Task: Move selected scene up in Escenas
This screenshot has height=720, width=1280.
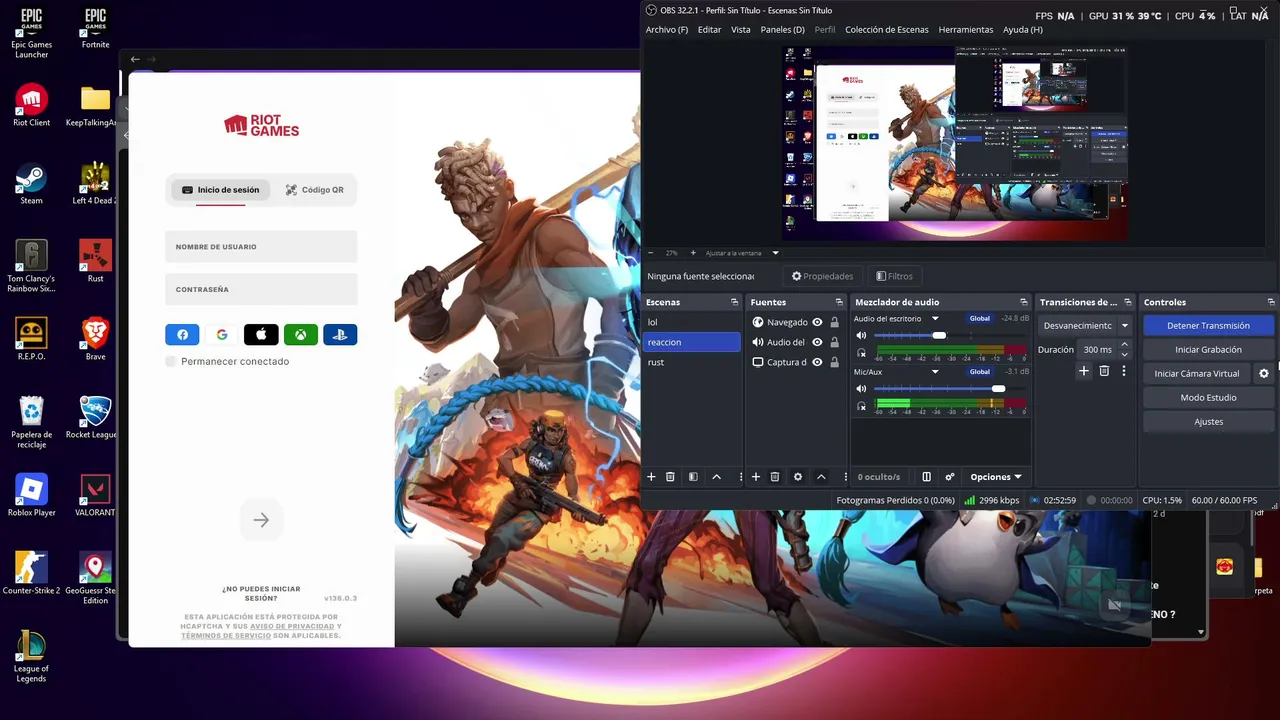Action: tap(716, 477)
